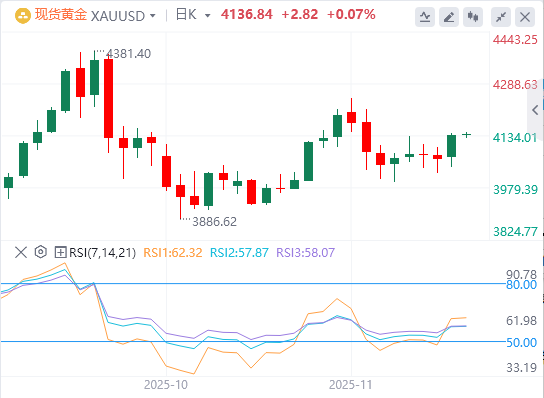Select the pencil drawing tool
The image size is (544, 398).
click(x=449, y=17)
